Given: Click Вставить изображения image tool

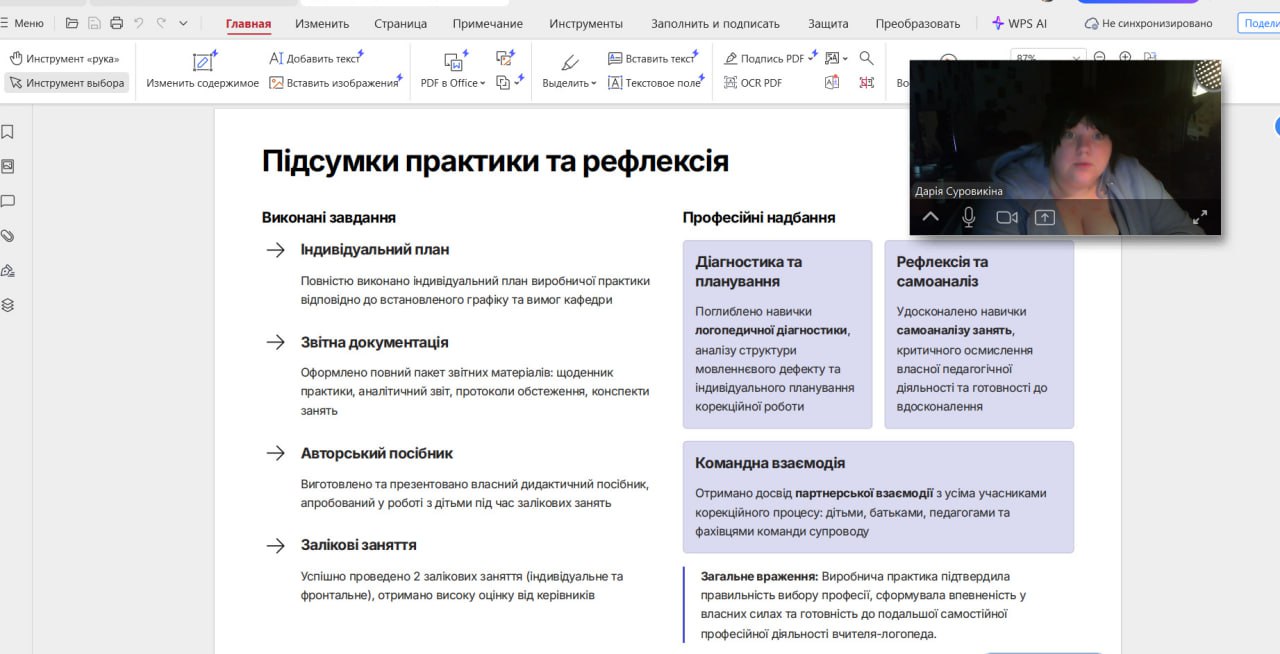Looking at the screenshot, I should (334, 83).
